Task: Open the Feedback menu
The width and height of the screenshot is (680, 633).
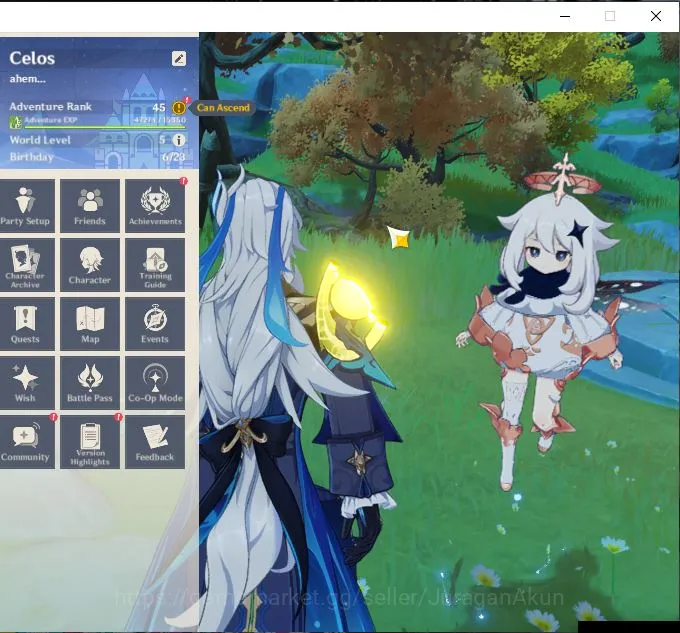Action: [155, 442]
